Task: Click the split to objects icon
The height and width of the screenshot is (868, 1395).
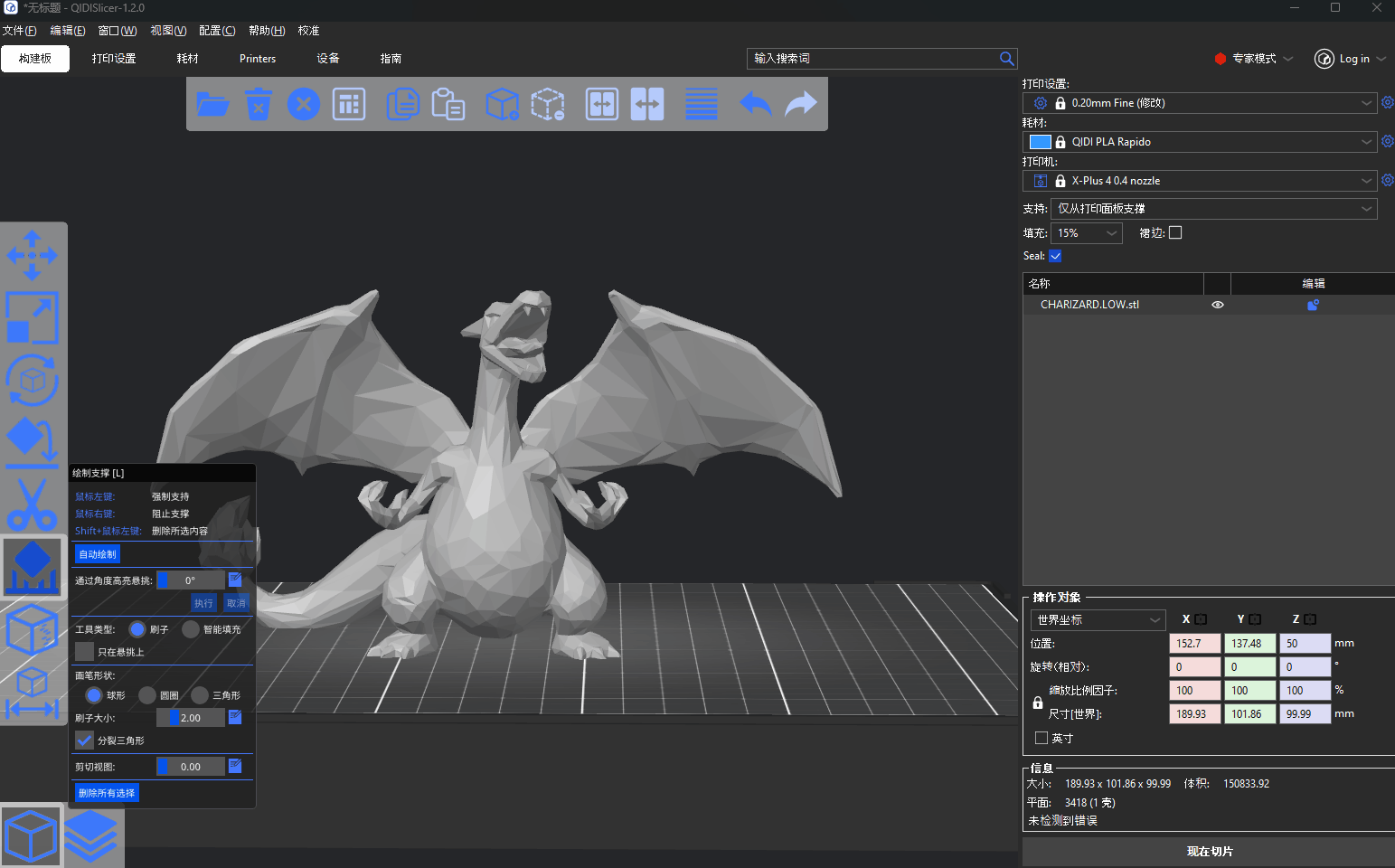Action: (x=601, y=104)
